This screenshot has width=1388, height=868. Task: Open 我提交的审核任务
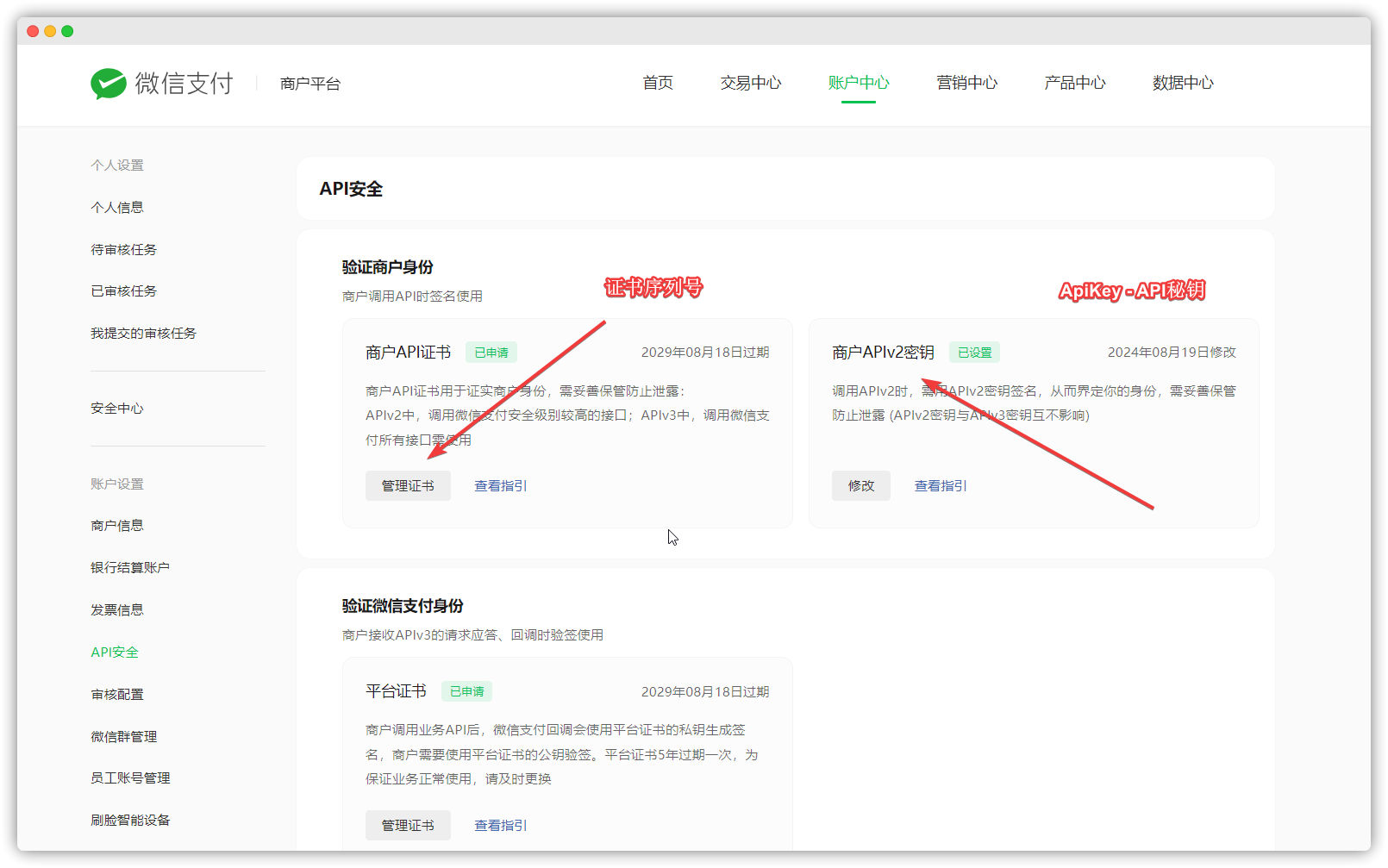(x=144, y=334)
